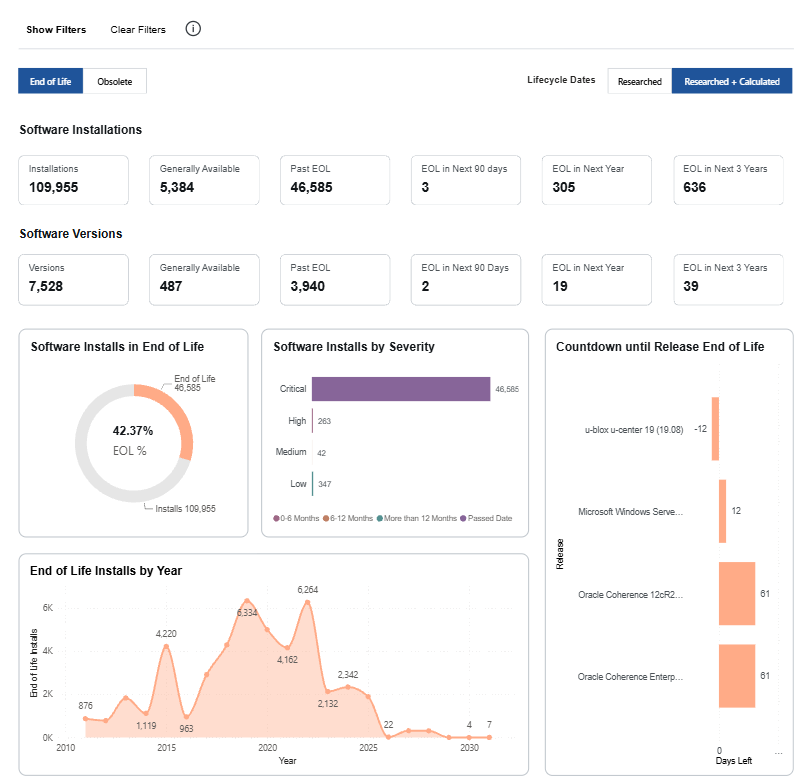Switch to Obsolete view

tap(115, 81)
